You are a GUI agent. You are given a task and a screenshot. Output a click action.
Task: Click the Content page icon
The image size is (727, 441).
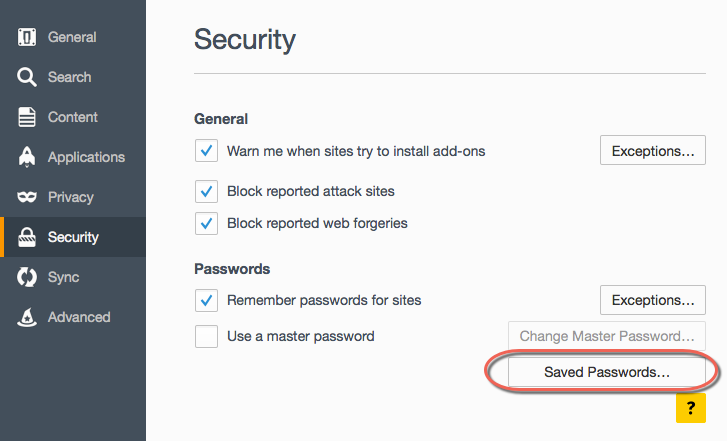[x=27, y=117]
